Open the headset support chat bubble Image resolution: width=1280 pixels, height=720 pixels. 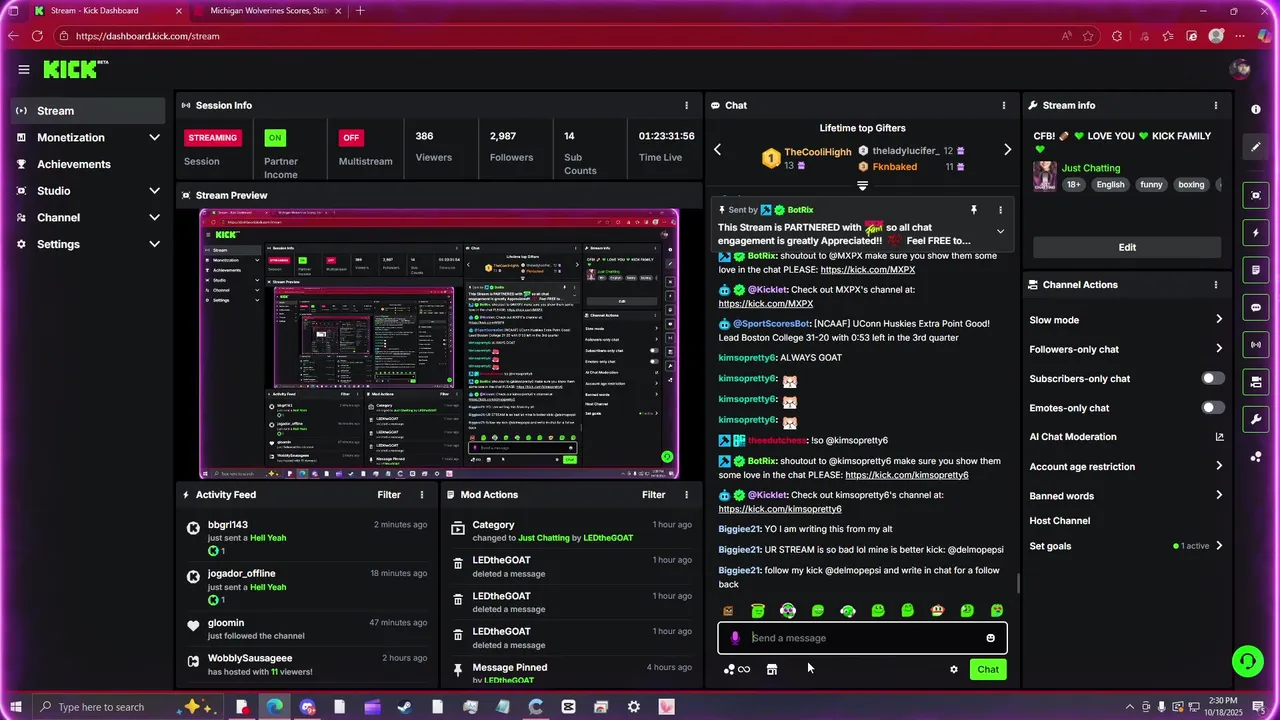(x=1247, y=661)
